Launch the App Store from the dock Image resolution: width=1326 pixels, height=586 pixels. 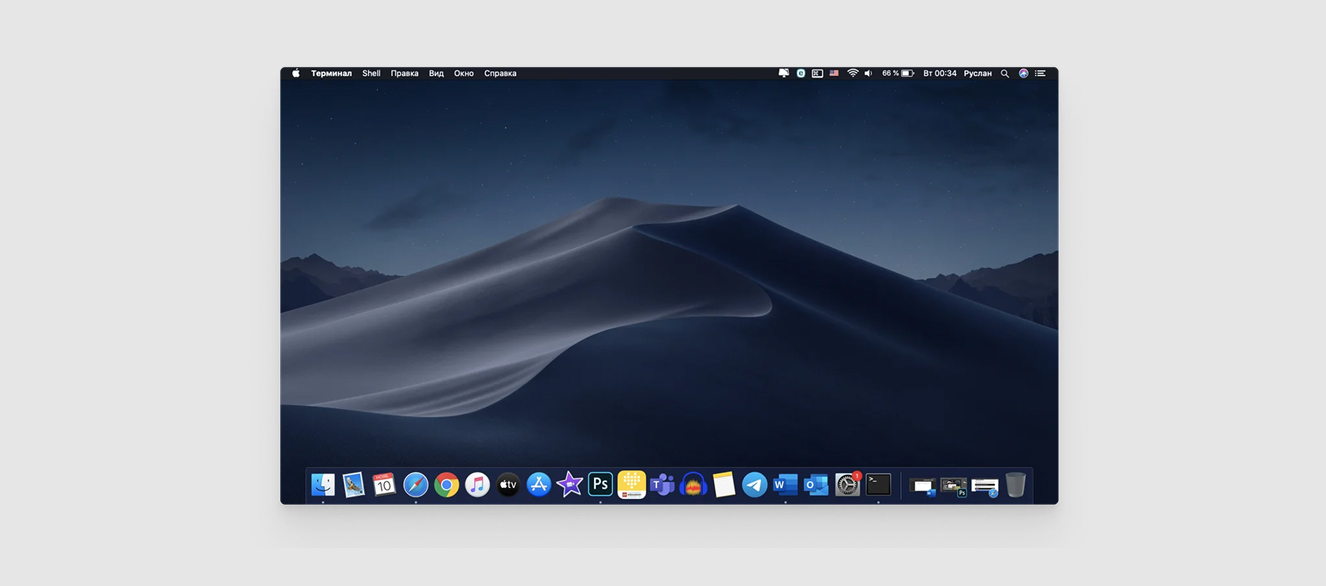pos(539,485)
